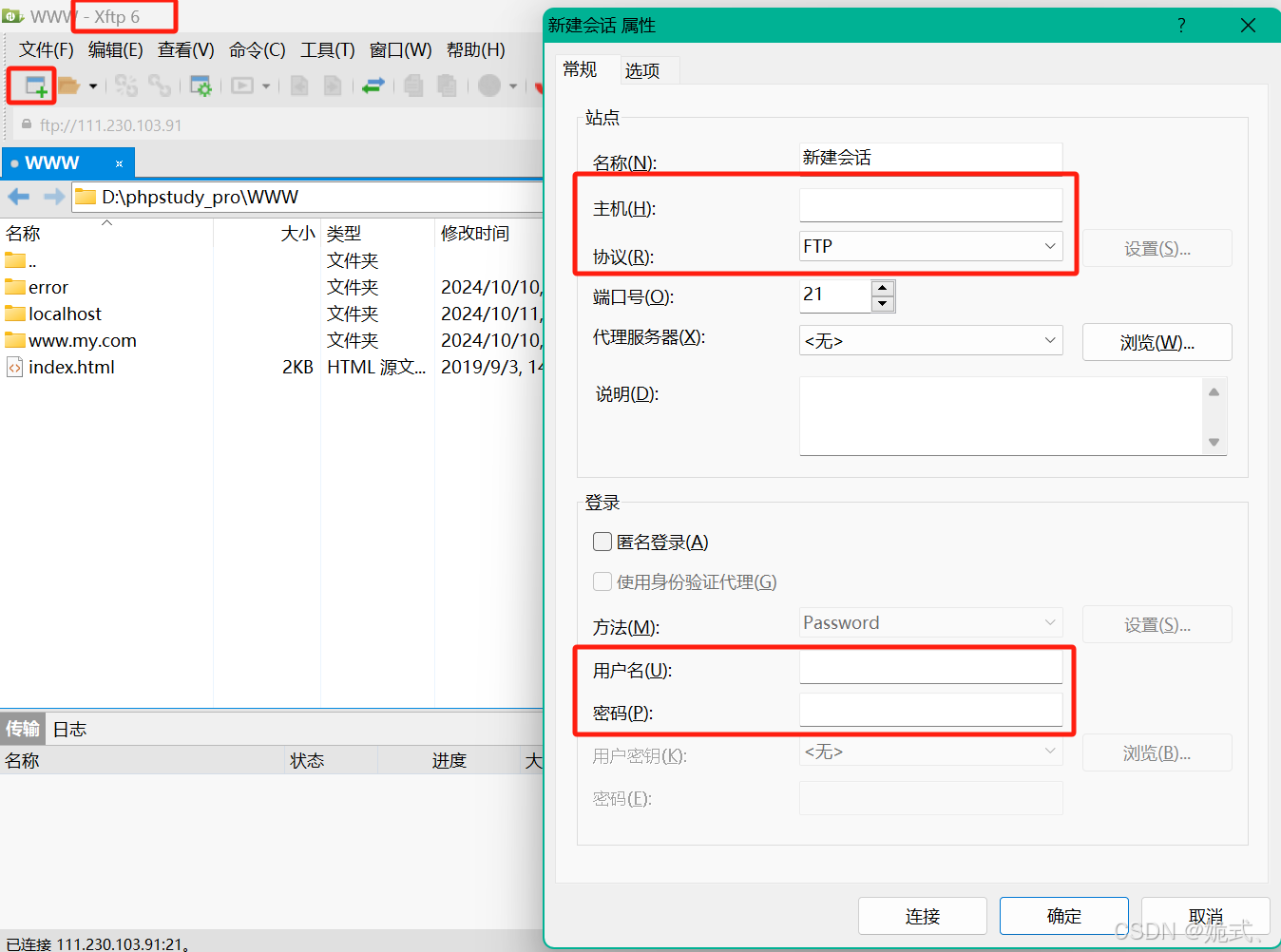Open the 协议(R) FTP dropdown
Screen dimensions: 1281x952
[x=930, y=246]
